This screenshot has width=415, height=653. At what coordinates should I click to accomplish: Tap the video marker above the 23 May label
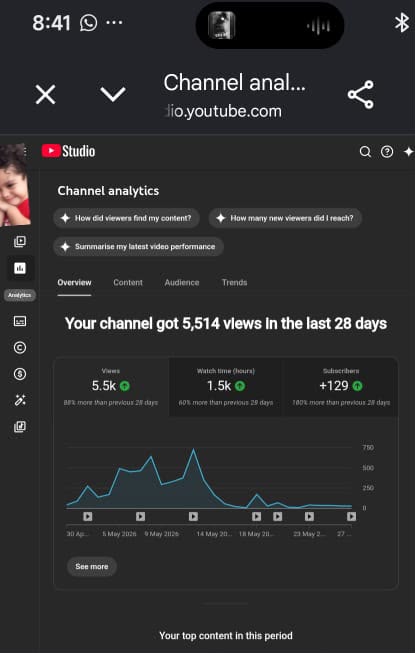(309, 516)
